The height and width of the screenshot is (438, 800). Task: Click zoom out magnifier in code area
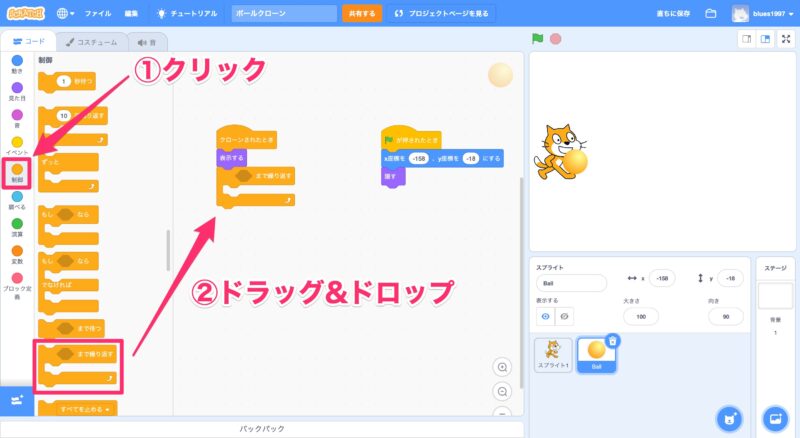(x=502, y=391)
